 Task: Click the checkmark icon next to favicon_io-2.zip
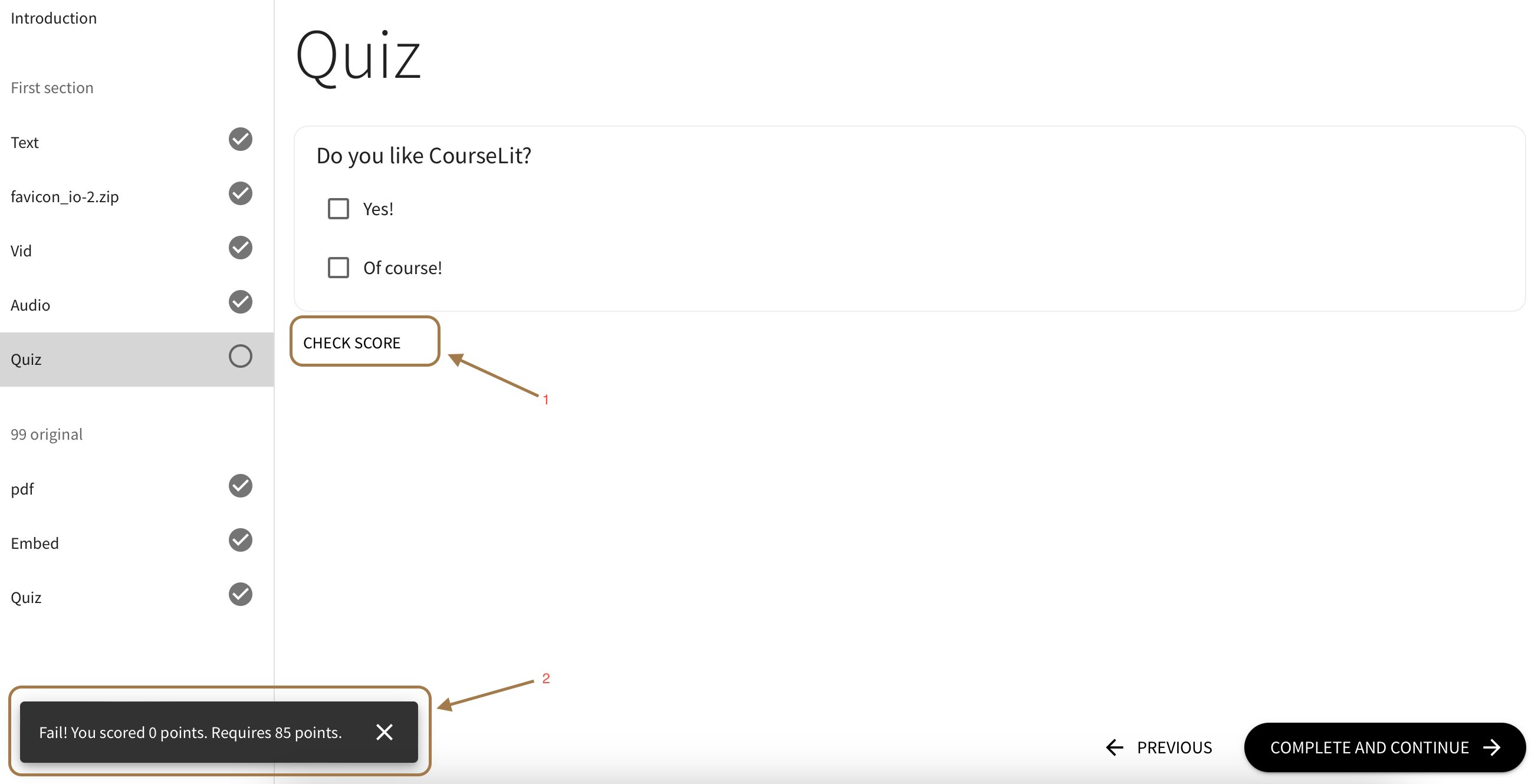(240, 193)
